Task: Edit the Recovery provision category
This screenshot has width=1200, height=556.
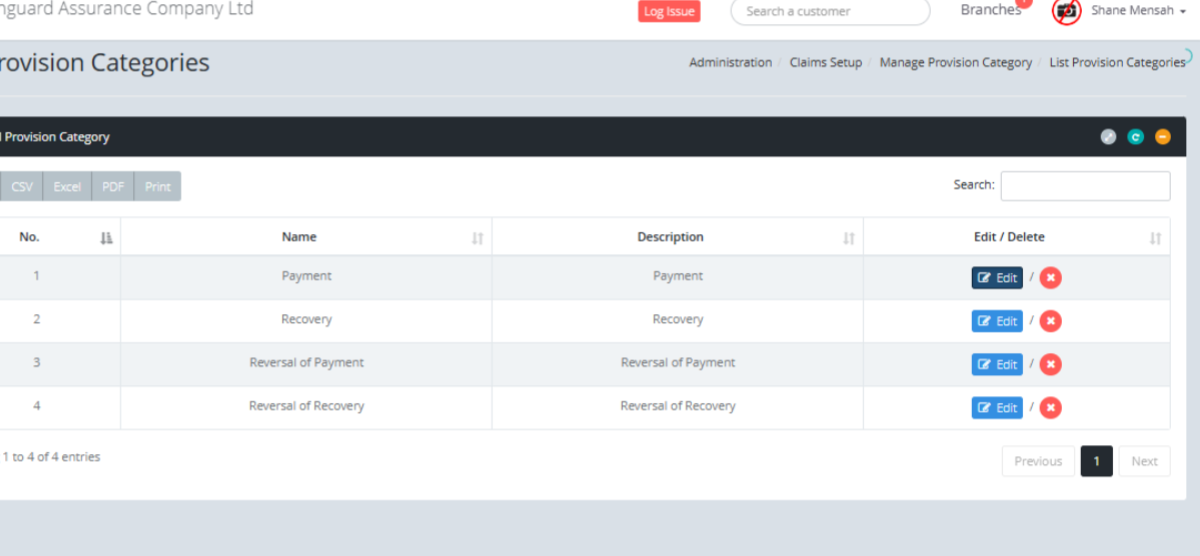Action: coord(996,321)
